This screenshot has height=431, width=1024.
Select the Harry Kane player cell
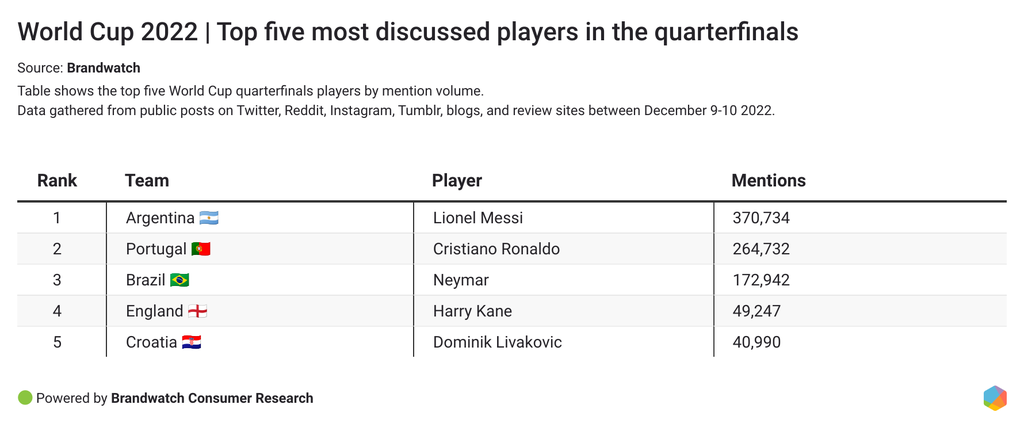tap(472, 311)
